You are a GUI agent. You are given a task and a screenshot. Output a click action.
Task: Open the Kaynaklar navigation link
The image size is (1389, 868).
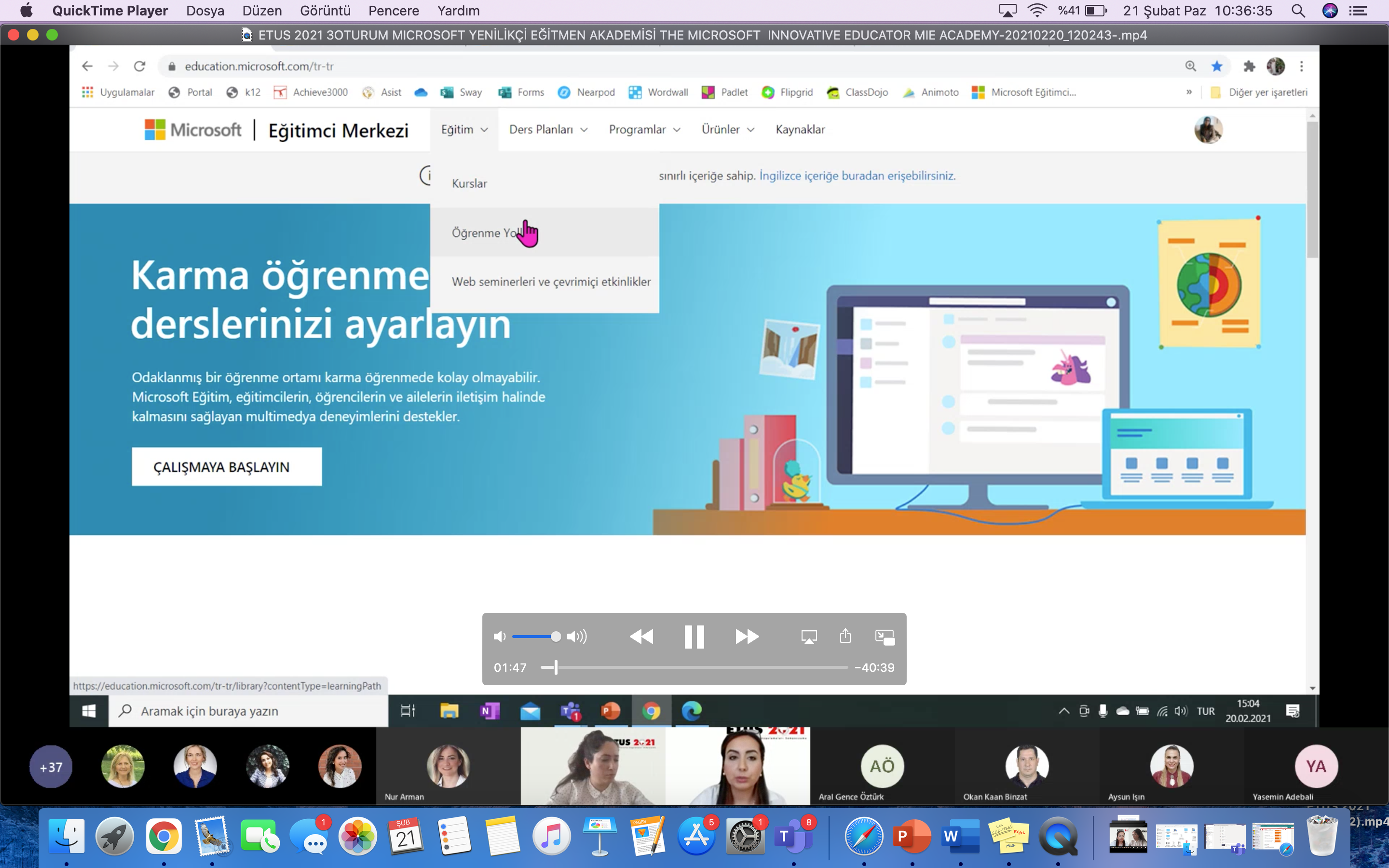(800, 130)
